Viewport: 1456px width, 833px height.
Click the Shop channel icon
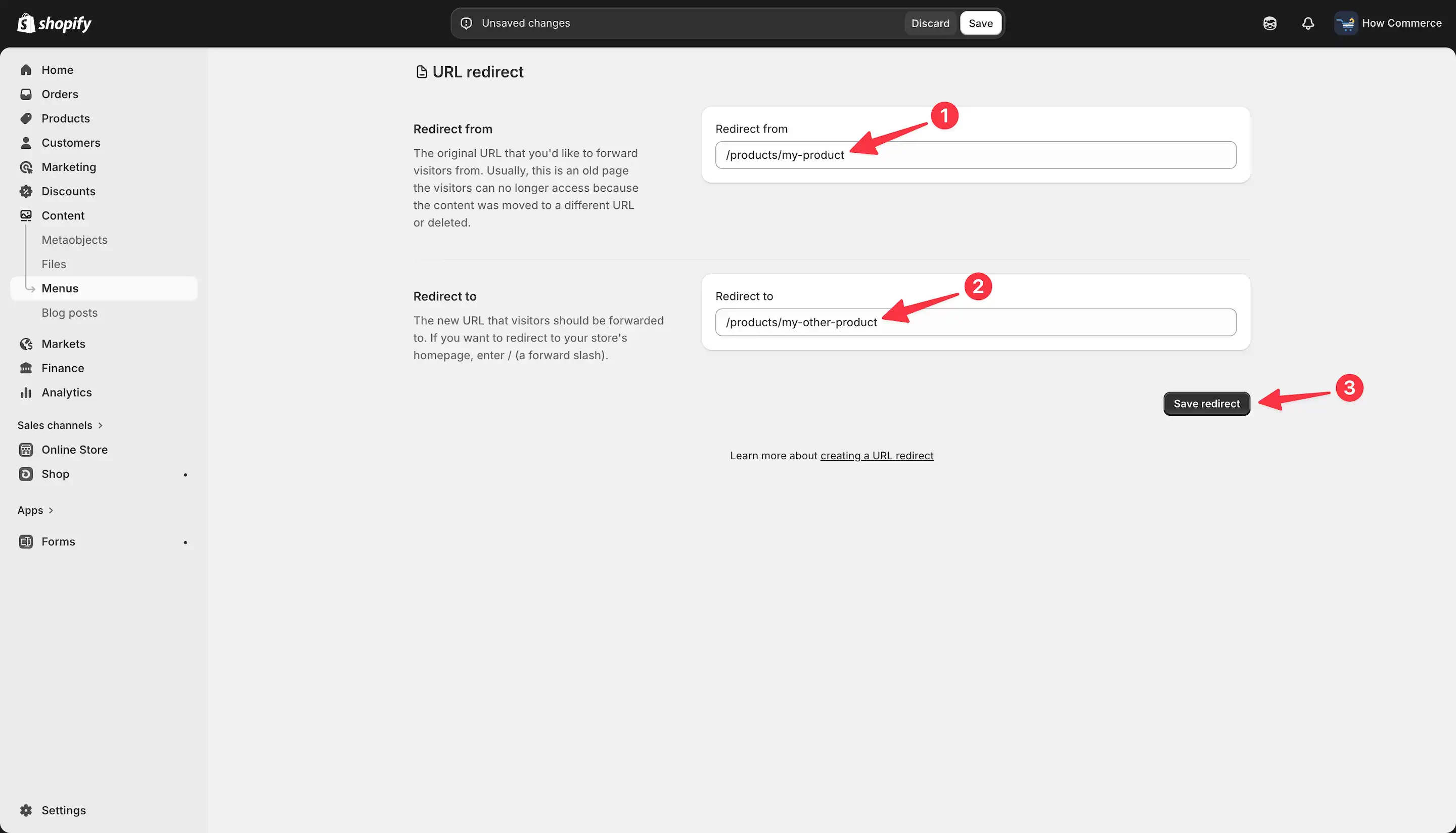pyautogui.click(x=26, y=474)
